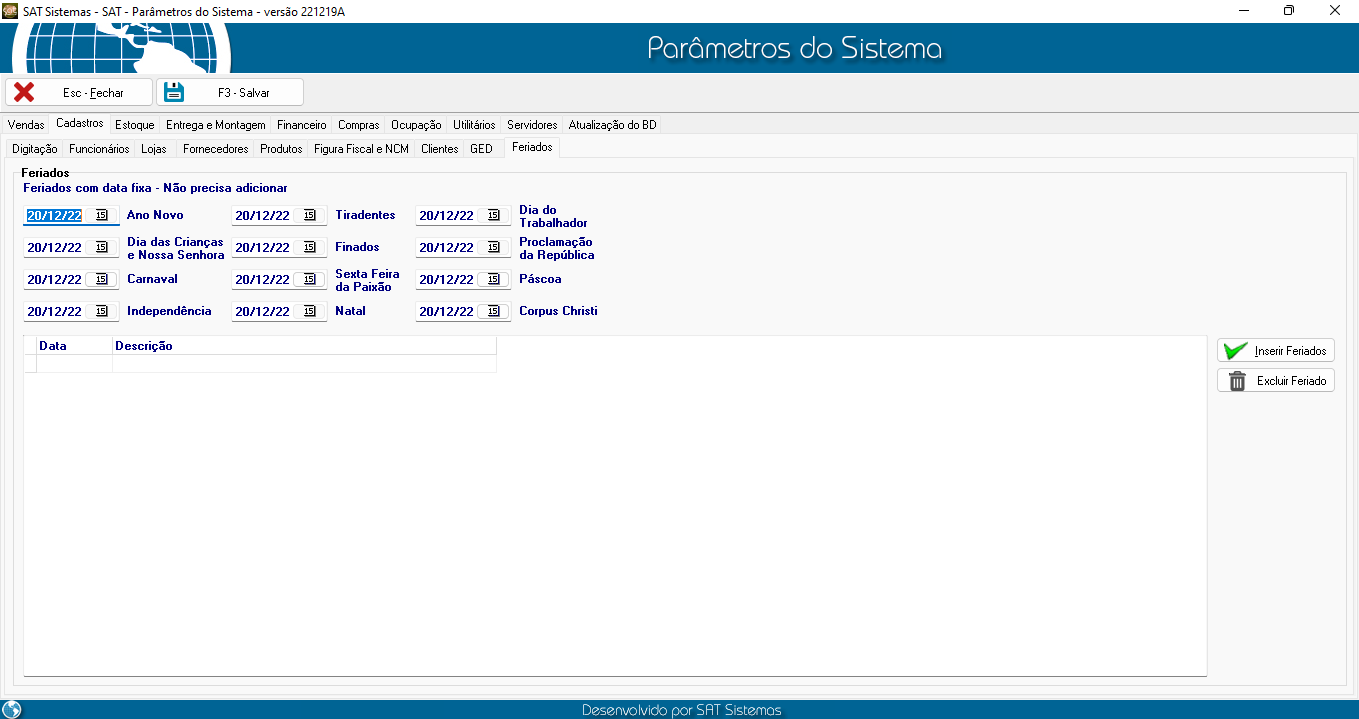This screenshot has height=719, width=1359.
Task: Click calendar icon beside Natal date
Action: [x=310, y=311]
